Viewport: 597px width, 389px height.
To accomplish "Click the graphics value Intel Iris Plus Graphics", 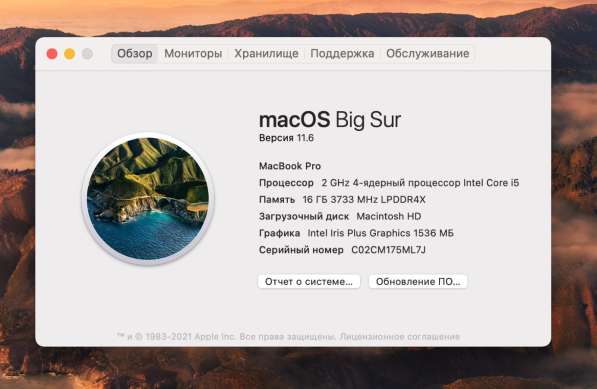I will coord(381,233).
